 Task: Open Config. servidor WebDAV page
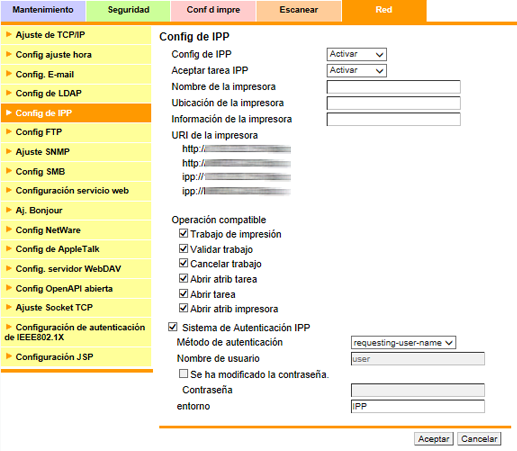(x=76, y=269)
